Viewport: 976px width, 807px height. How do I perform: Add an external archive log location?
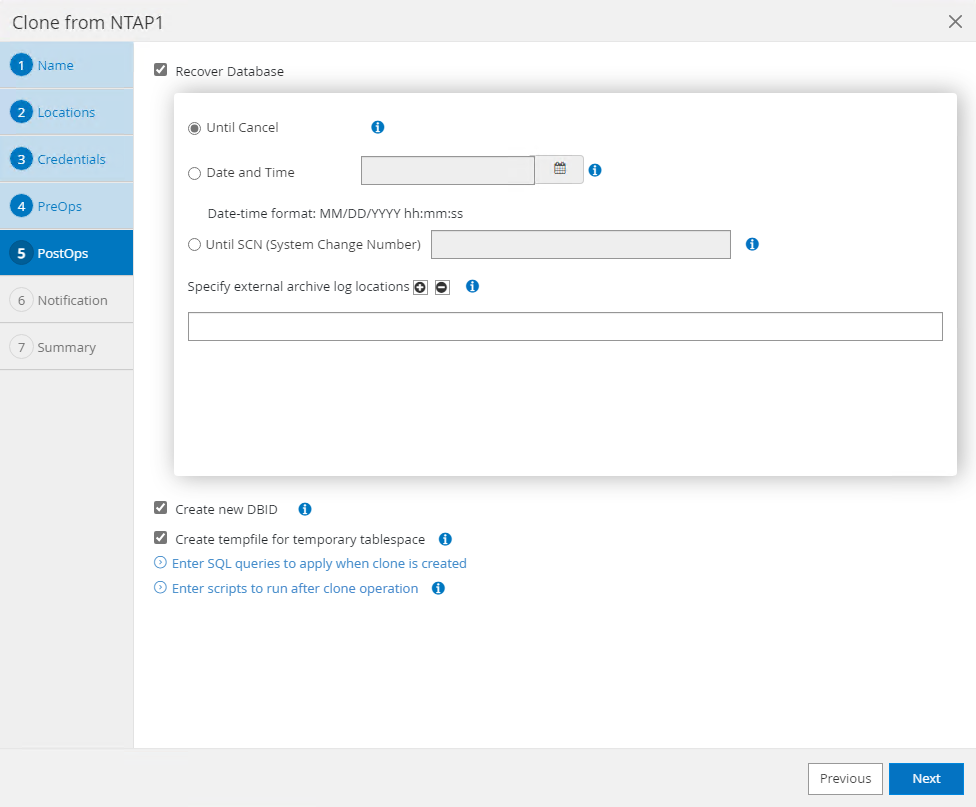[x=420, y=287]
